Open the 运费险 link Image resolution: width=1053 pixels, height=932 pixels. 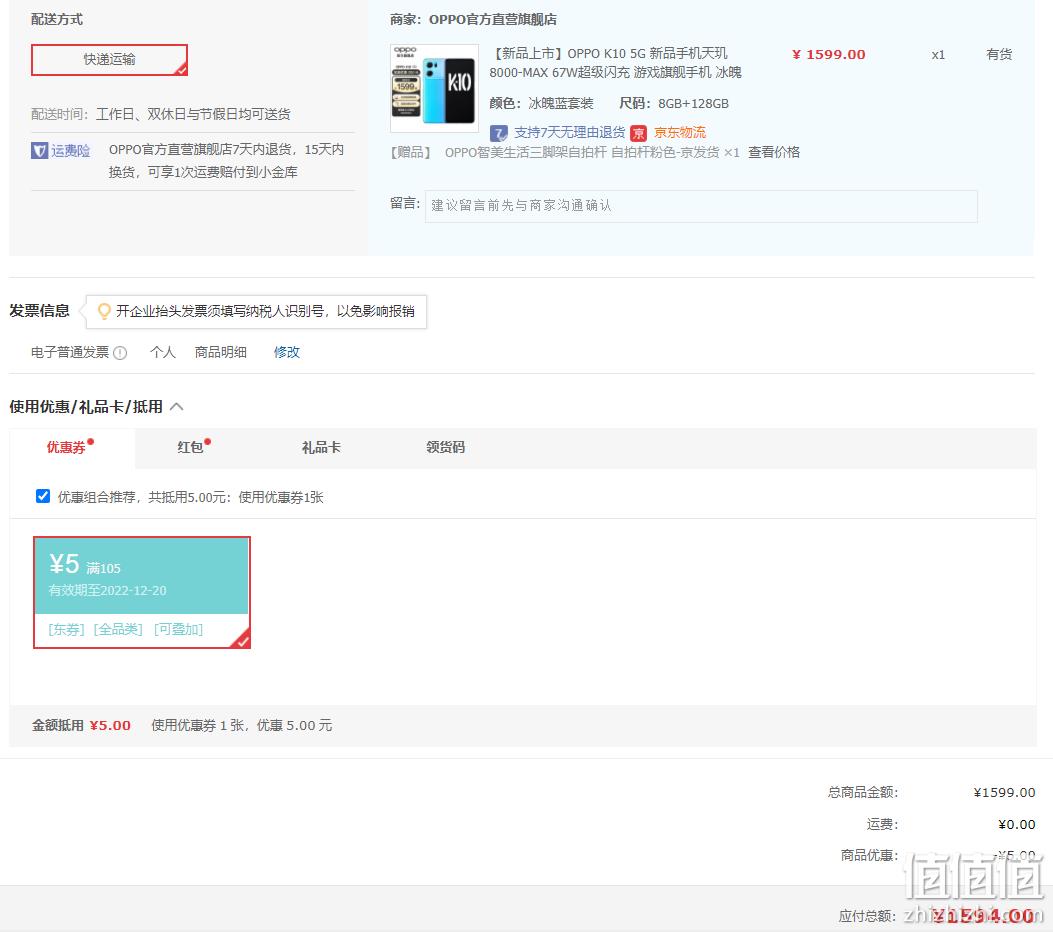coord(71,150)
